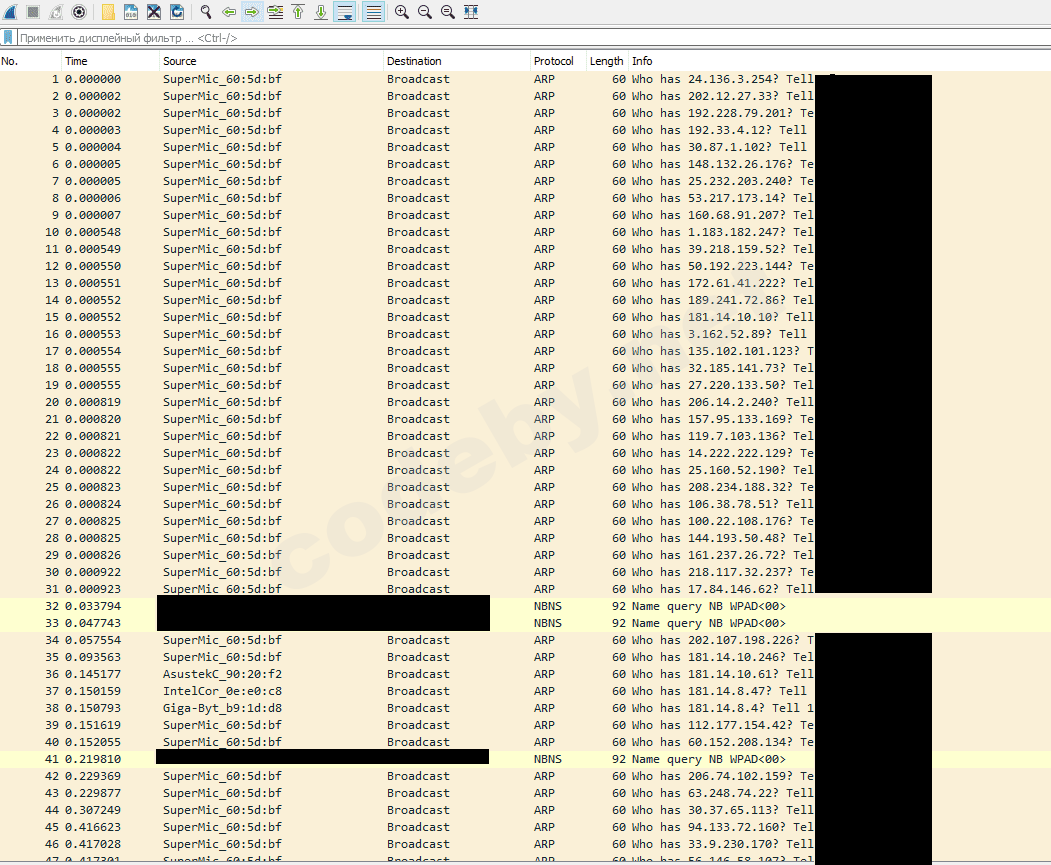The height and width of the screenshot is (865, 1051).
Task: Sort by the Destination column header
Action: tap(456, 61)
